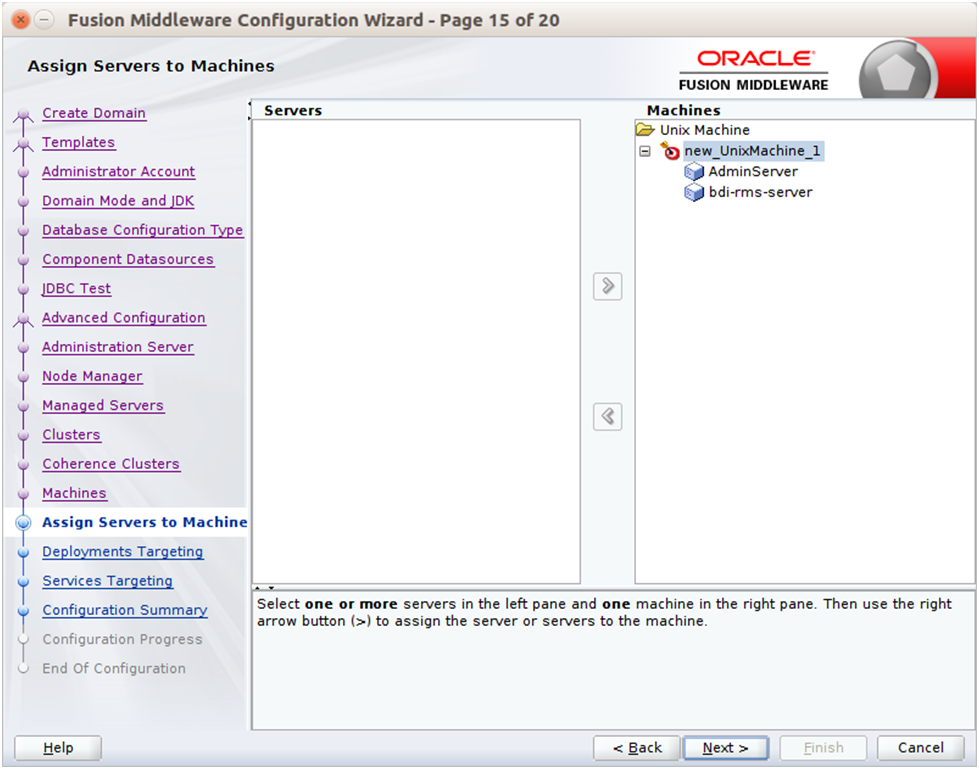979x769 pixels.
Task: Go to Coherence Clusters step
Action: [111, 464]
